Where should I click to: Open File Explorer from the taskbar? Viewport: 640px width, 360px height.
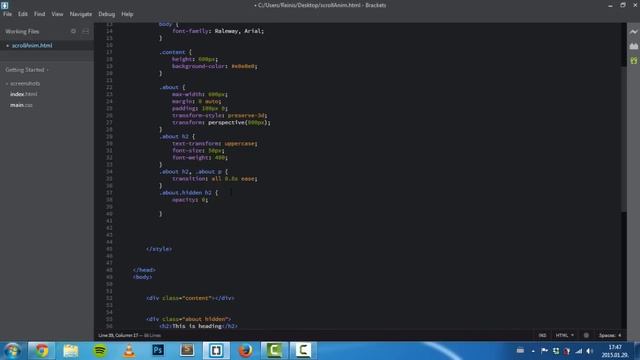click(x=71, y=350)
